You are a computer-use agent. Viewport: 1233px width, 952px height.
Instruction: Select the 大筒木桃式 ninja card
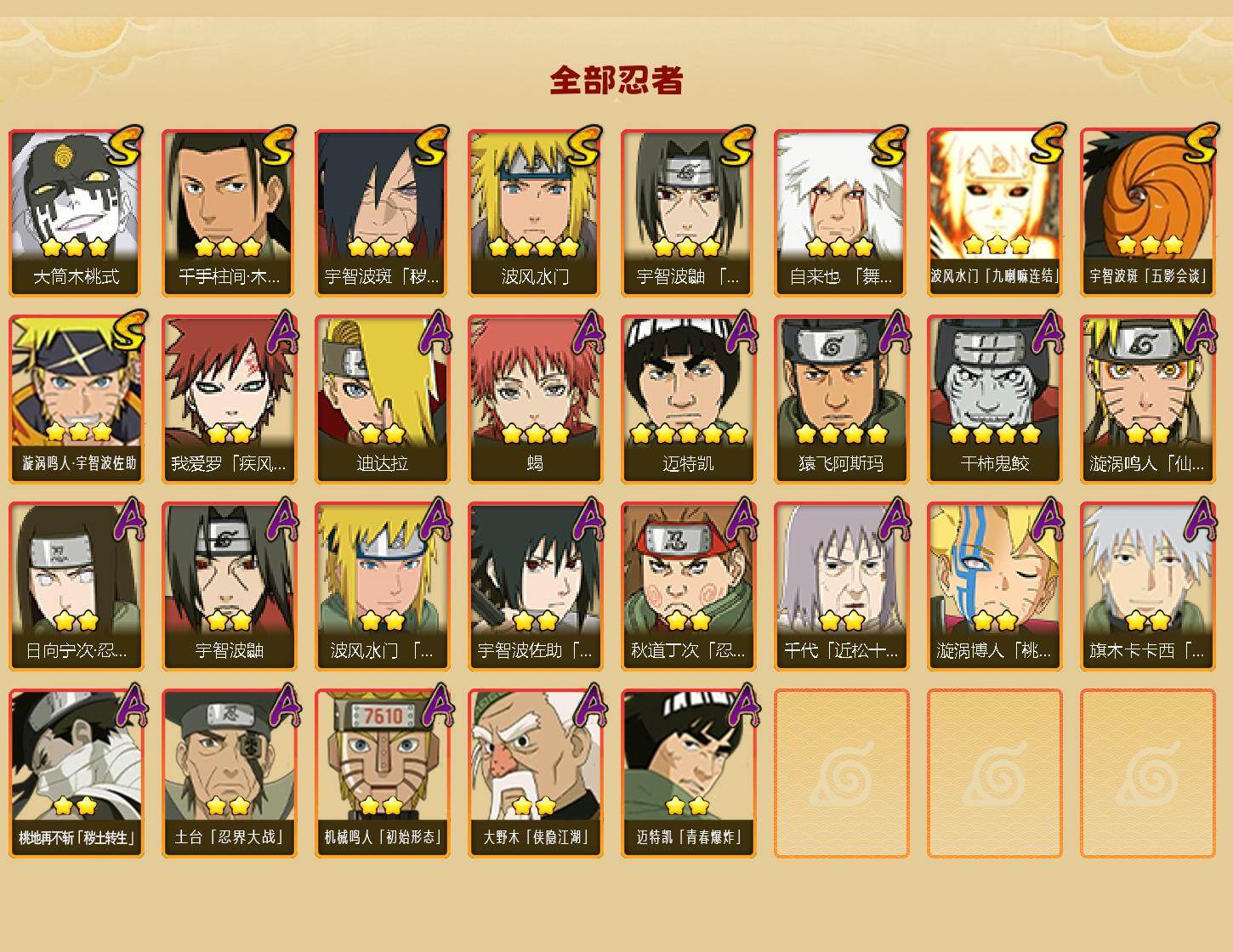[x=76, y=212]
